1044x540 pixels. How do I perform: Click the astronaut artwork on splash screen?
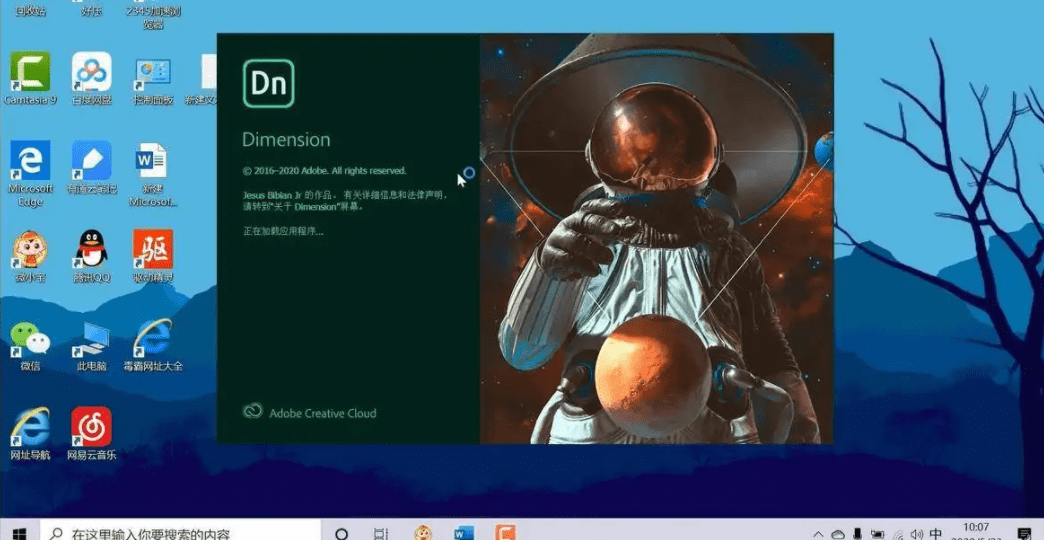pyautogui.click(x=656, y=238)
